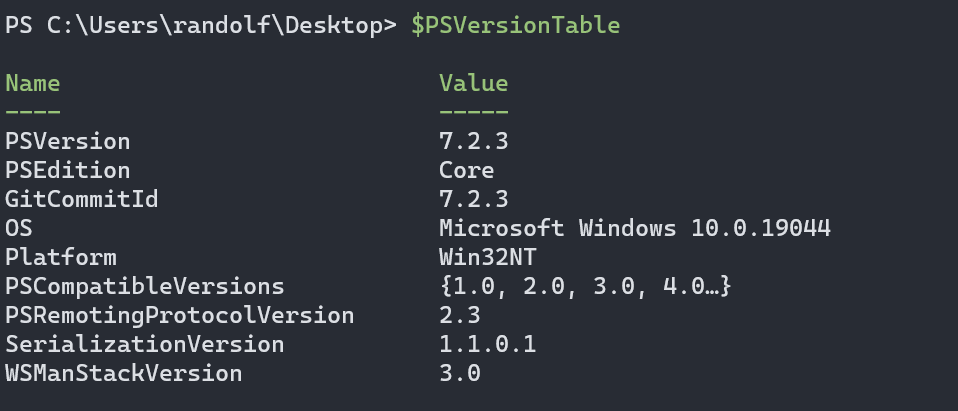958x411 pixels.
Task: Click the OS row name
Action: click(x=18, y=228)
